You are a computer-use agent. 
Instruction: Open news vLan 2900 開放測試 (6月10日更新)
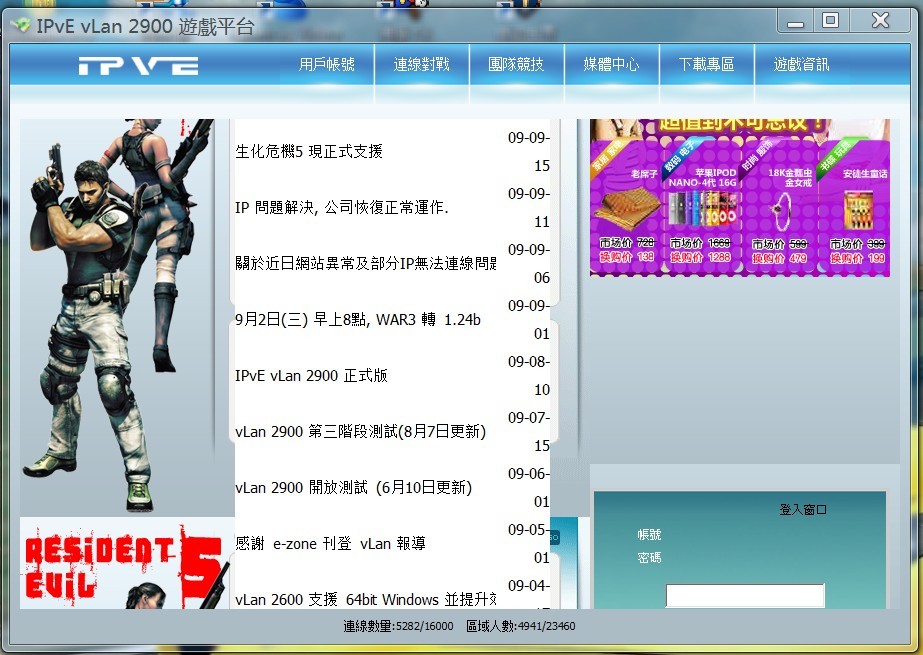(354, 487)
